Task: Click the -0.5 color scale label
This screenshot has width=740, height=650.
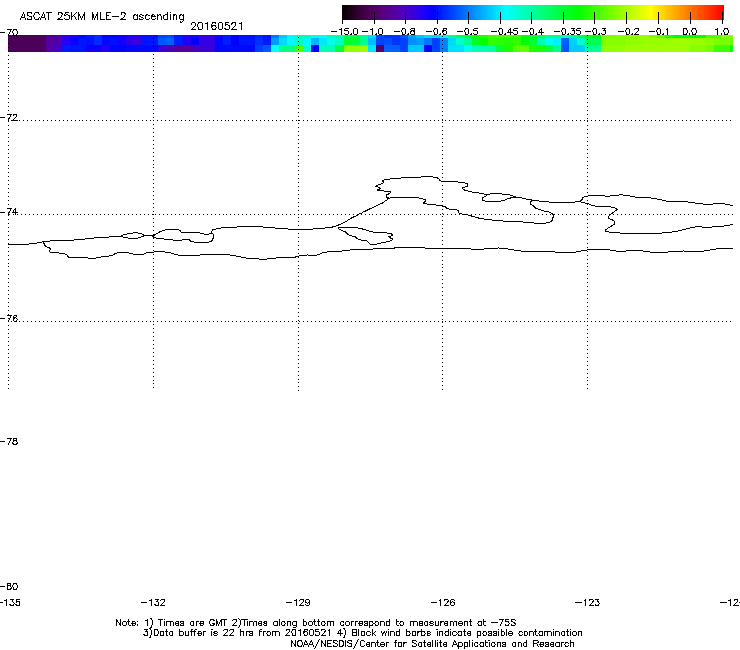Action: [468, 32]
